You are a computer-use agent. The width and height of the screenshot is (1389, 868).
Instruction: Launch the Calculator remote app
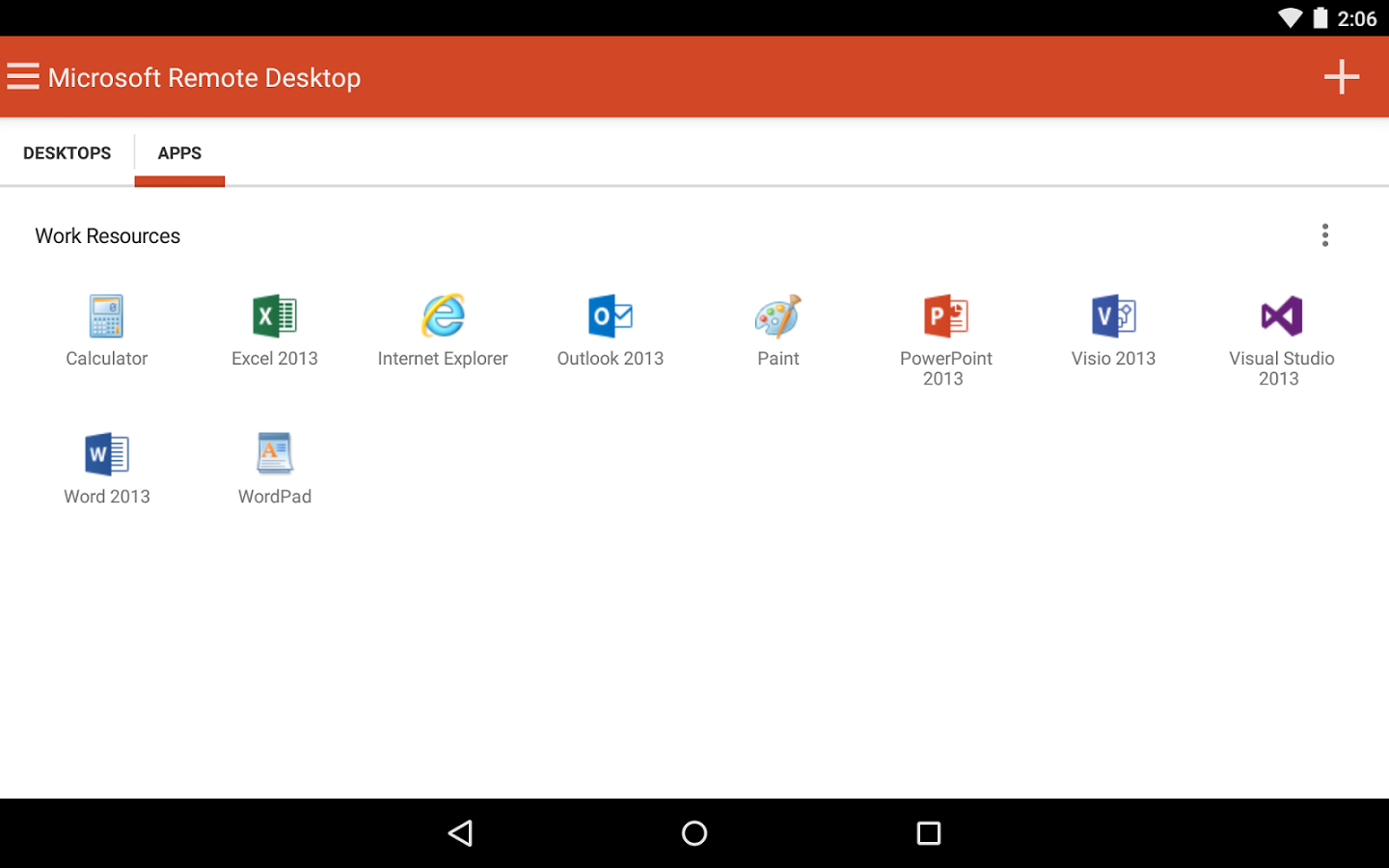pyautogui.click(x=106, y=328)
